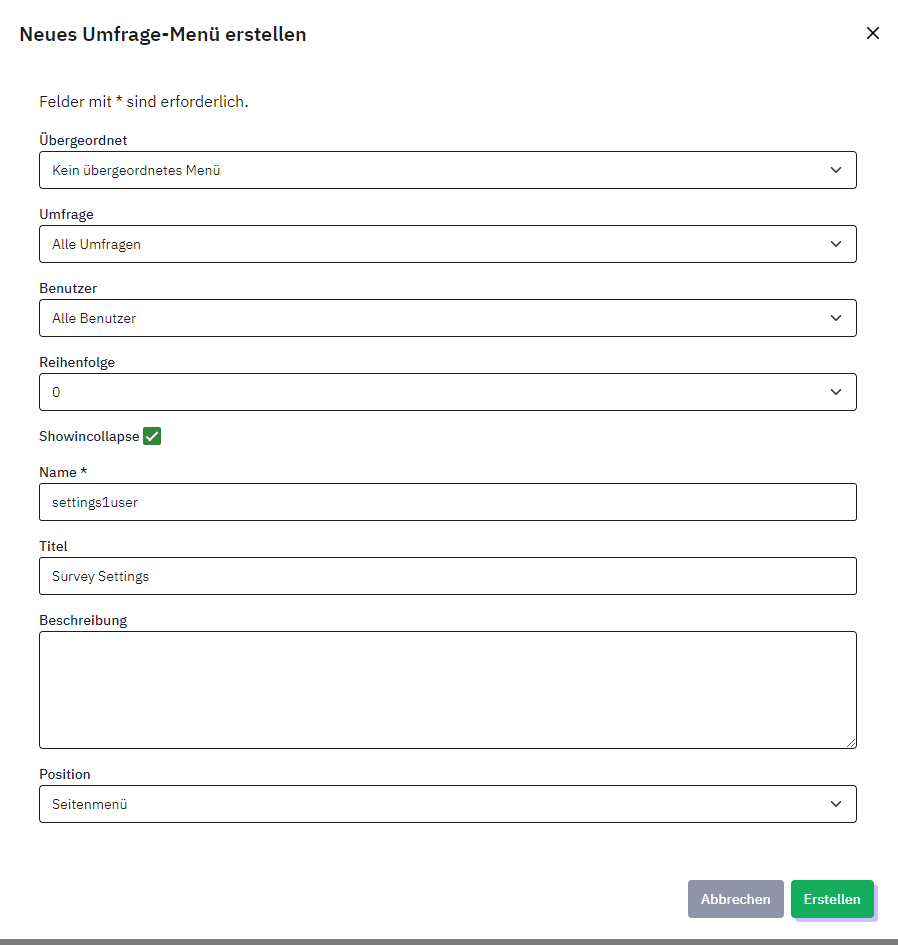Grab the Beschreibung textarea resize handle

click(x=851, y=743)
